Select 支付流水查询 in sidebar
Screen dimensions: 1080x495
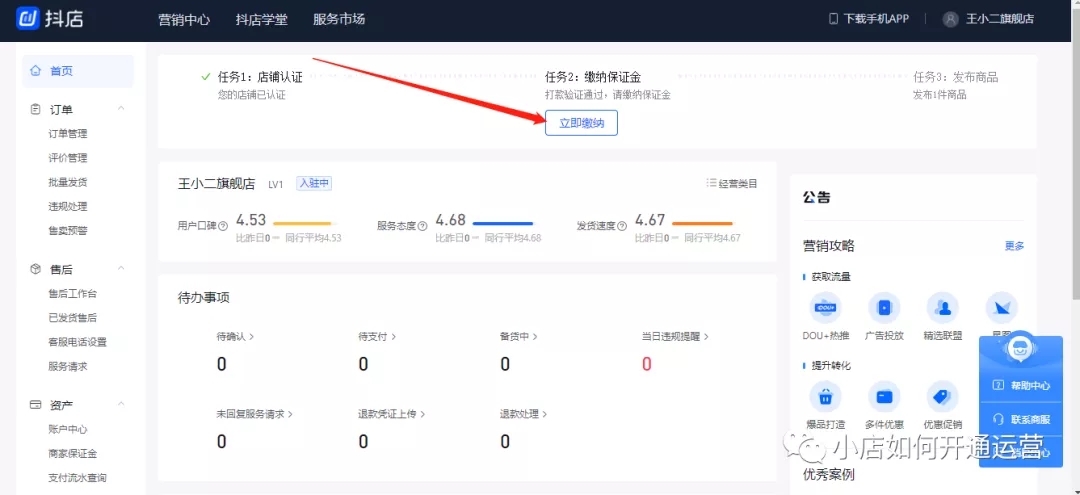coord(77,477)
